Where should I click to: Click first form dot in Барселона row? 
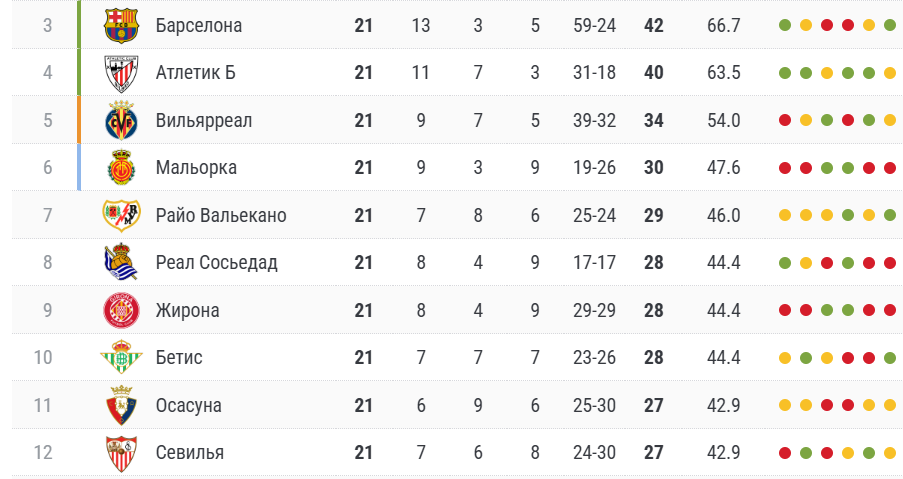(x=784, y=25)
